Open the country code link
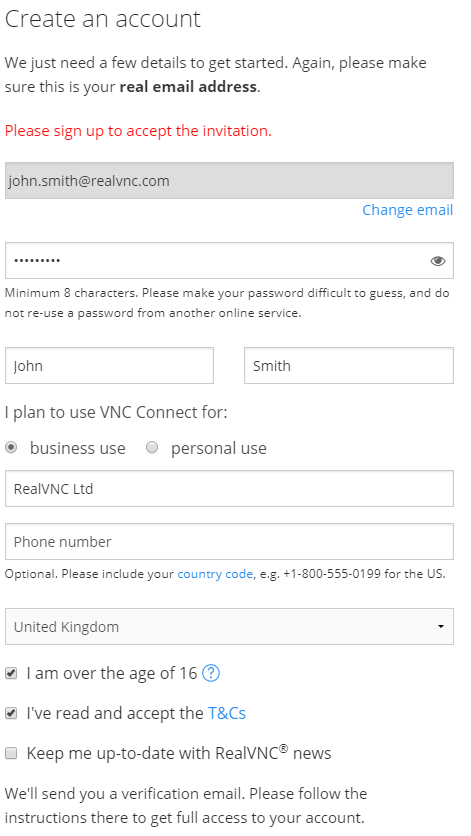Image resolution: width=471 pixels, height=836 pixels. pyautogui.click(x=215, y=574)
